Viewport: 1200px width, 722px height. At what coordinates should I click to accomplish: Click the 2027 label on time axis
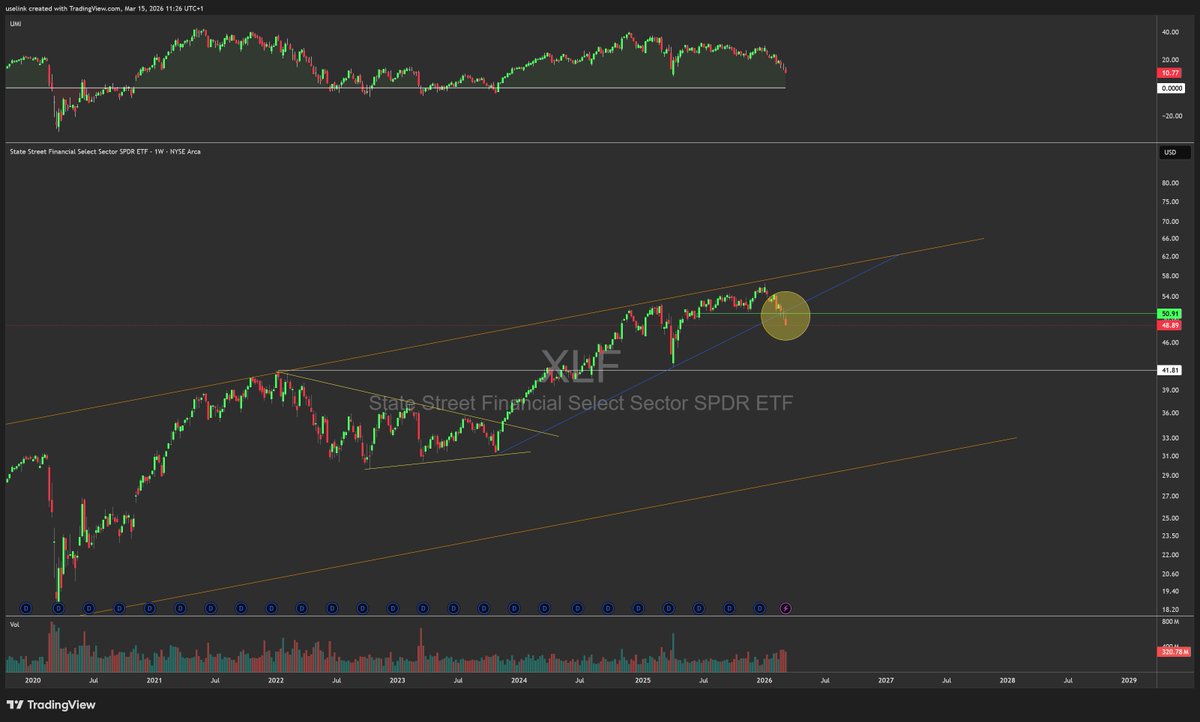pos(886,679)
